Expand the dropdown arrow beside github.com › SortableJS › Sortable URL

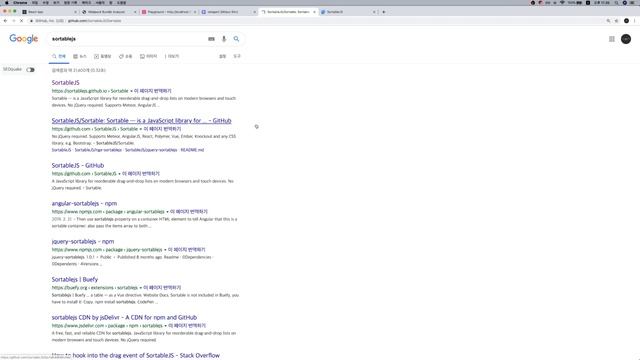[x=141, y=129]
